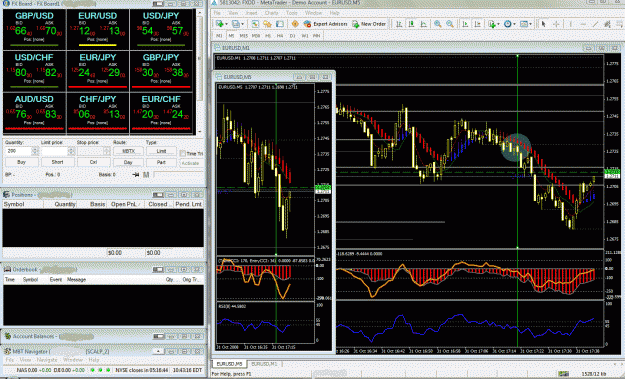Viewport: 625px width, 379px height.
Task: Open MetaTrader File menu
Action: pos(217,13)
